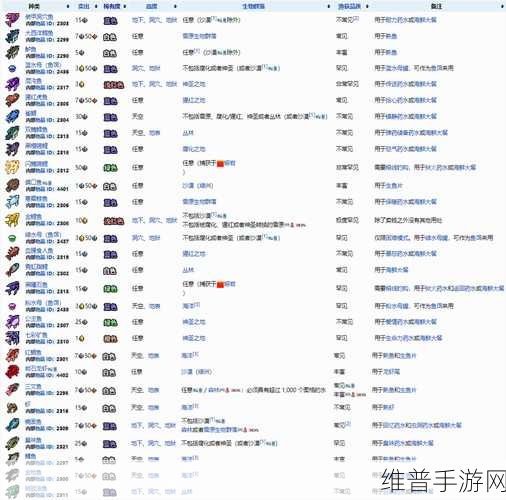The width and height of the screenshot is (506, 500).
Task: Click the yellow Flarefin Koi icon, ID 2312
Action: pyautogui.click(x=12, y=167)
